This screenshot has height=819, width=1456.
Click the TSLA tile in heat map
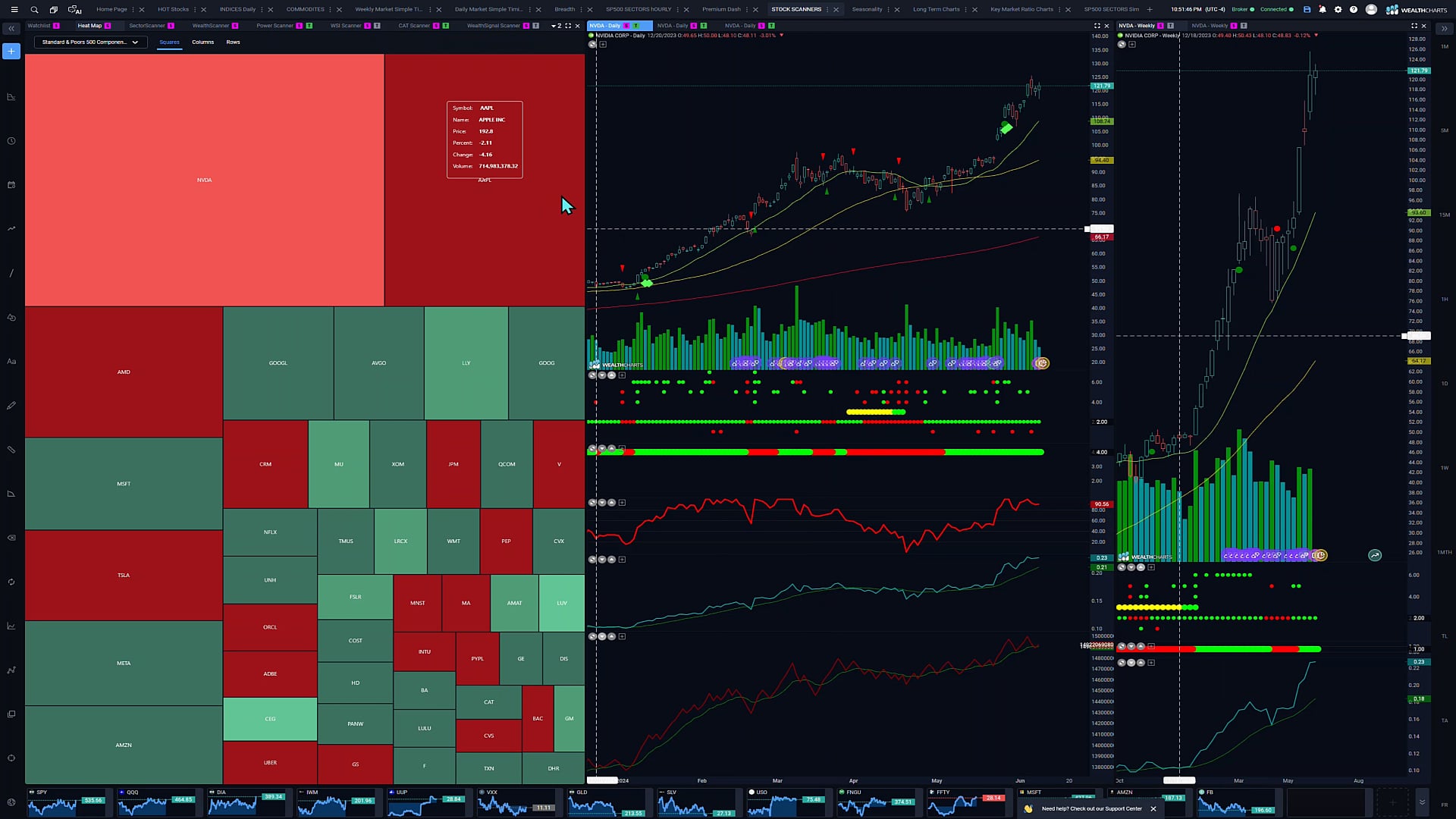pos(124,576)
